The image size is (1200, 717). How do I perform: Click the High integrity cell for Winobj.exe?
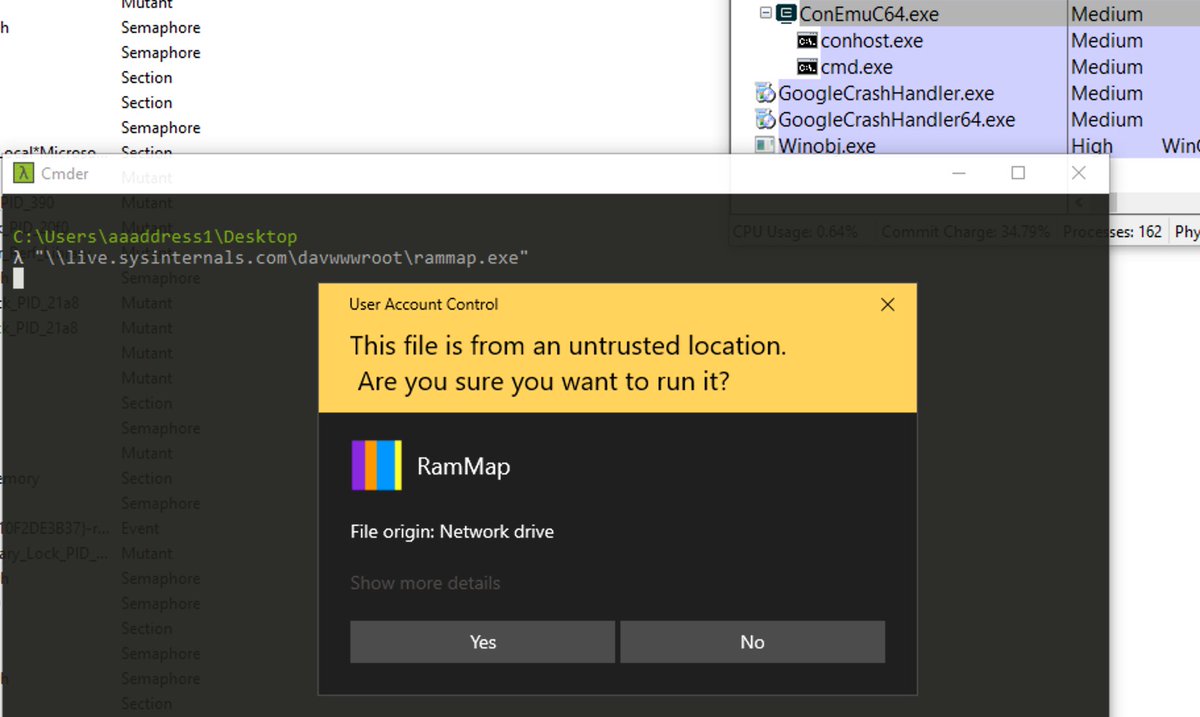point(1092,146)
